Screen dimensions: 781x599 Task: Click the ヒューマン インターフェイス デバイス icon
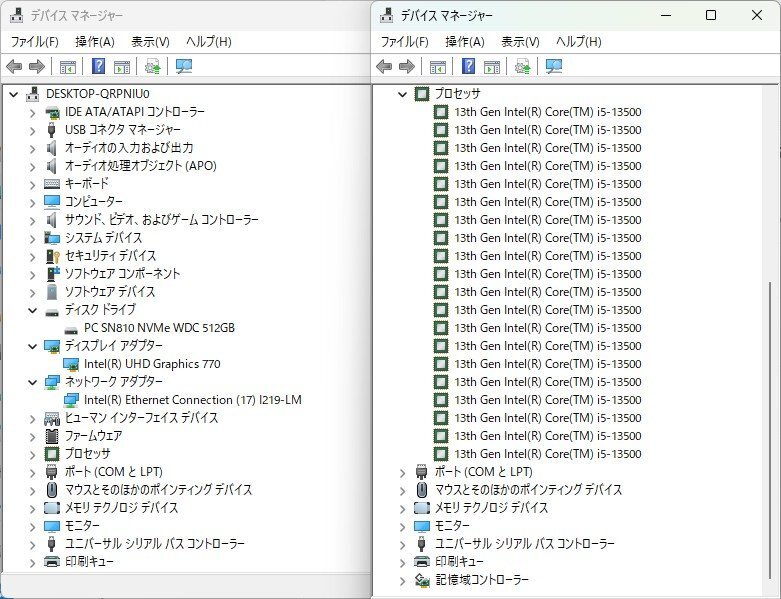52,418
